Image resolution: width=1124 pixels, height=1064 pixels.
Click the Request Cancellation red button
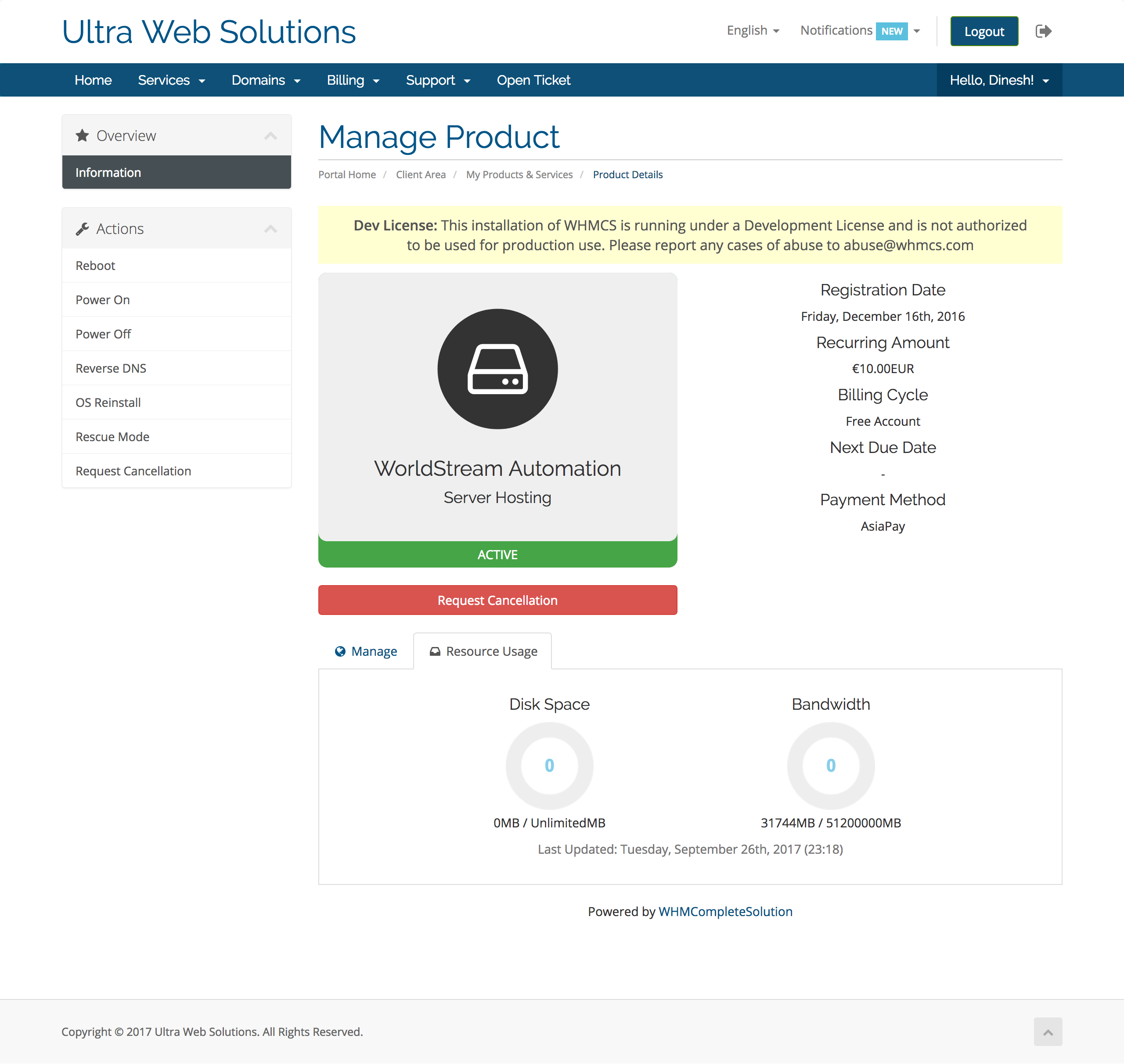(497, 600)
